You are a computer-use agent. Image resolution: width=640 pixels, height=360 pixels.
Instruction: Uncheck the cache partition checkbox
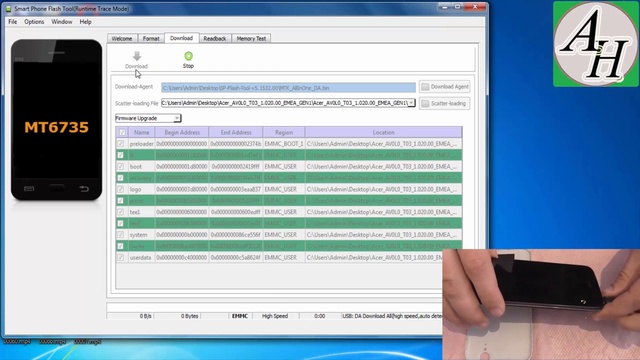click(120, 246)
